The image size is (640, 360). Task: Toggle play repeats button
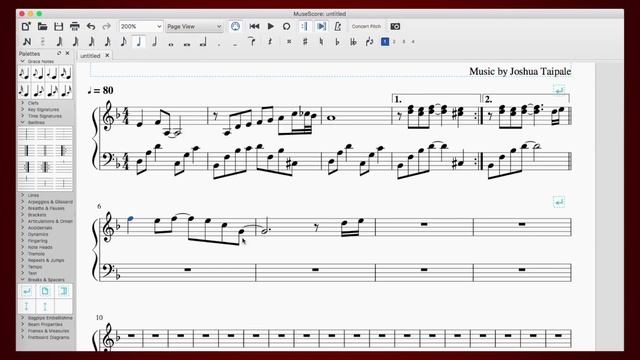coord(304,27)
